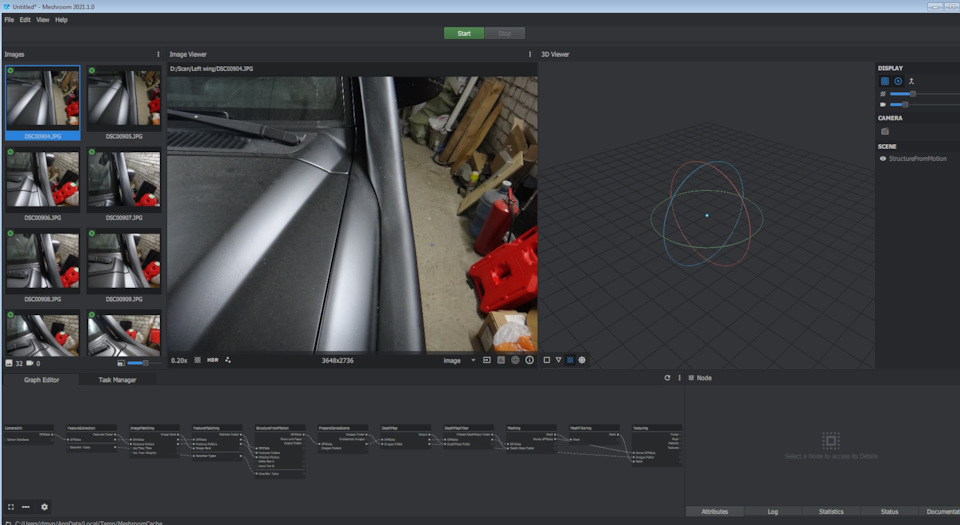This screenshot has width=960, height=525.
Task: Open the Edit menu
Action: 24,20
